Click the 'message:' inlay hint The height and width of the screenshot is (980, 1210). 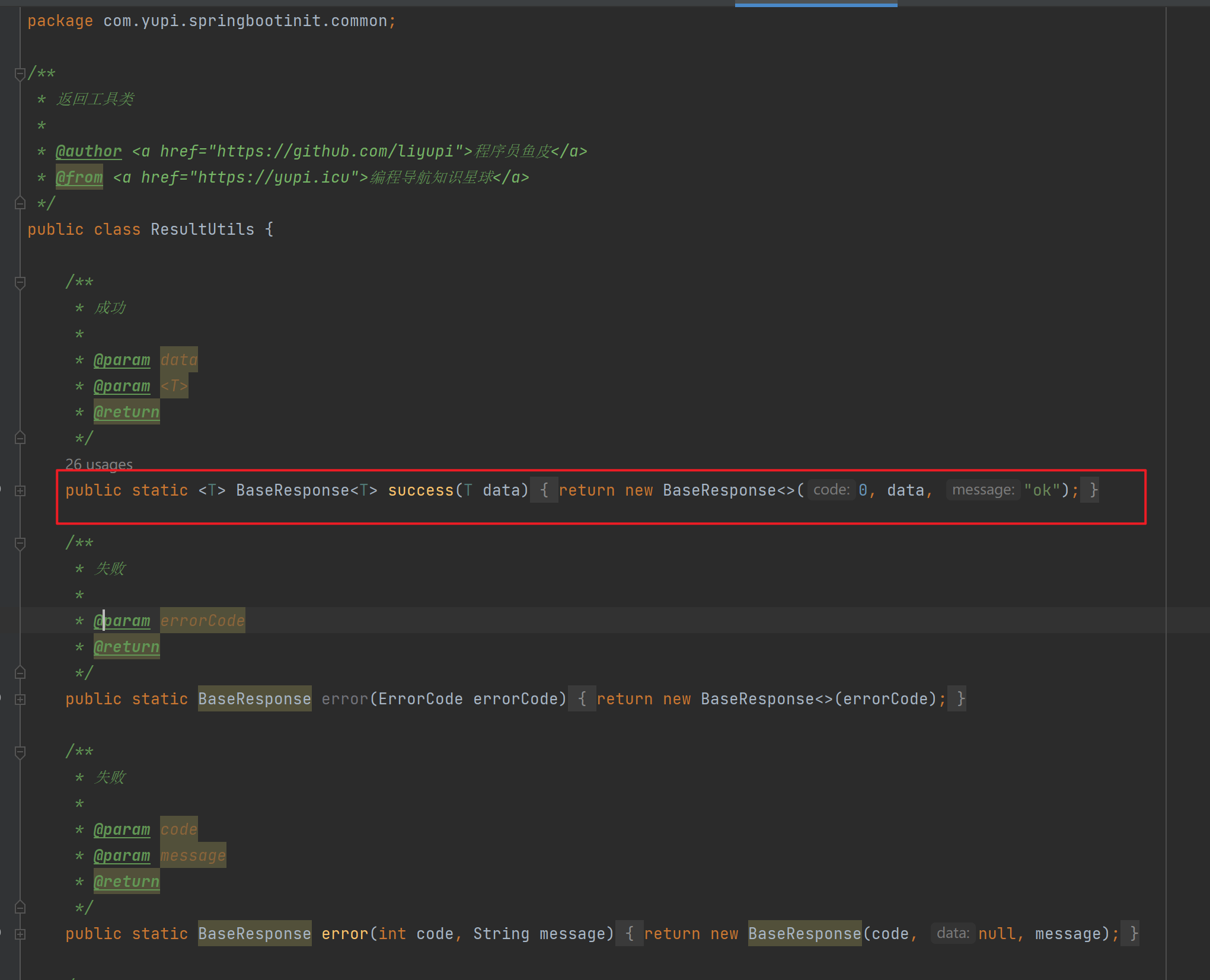click(983, 490)
